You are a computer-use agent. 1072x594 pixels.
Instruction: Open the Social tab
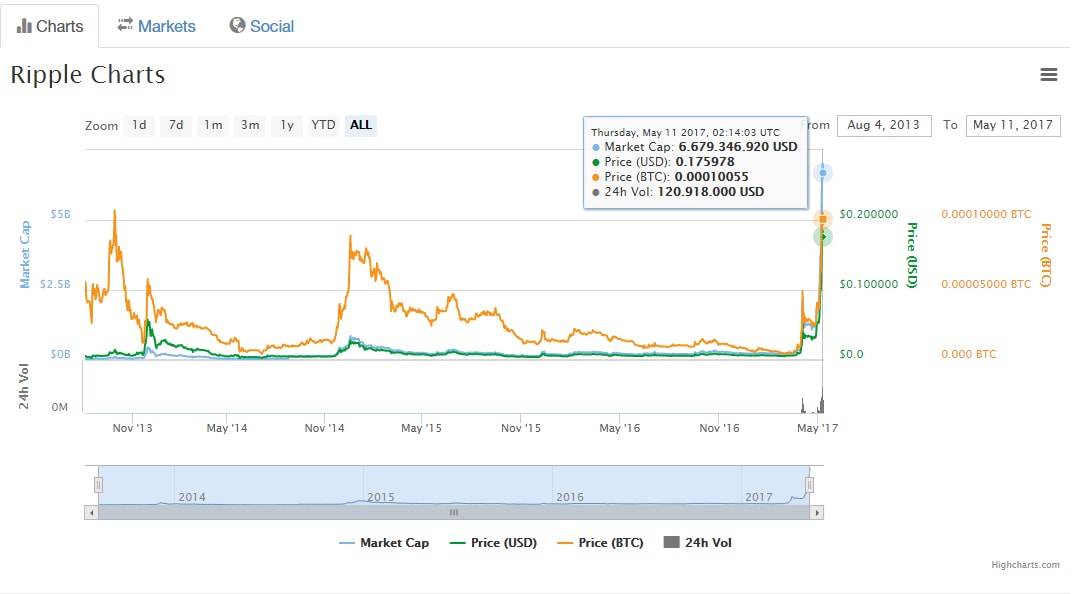coord(262,26)
